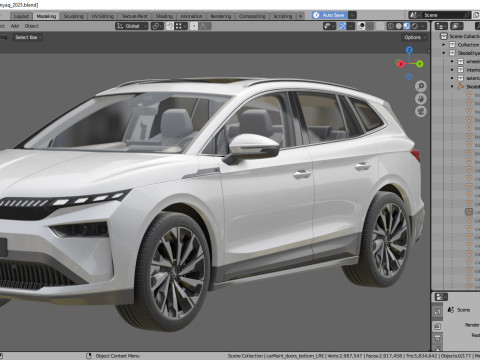Viewport: 480px width, 360px height.
Task: Toggle the camera view icon
Action: pos(421,111)
